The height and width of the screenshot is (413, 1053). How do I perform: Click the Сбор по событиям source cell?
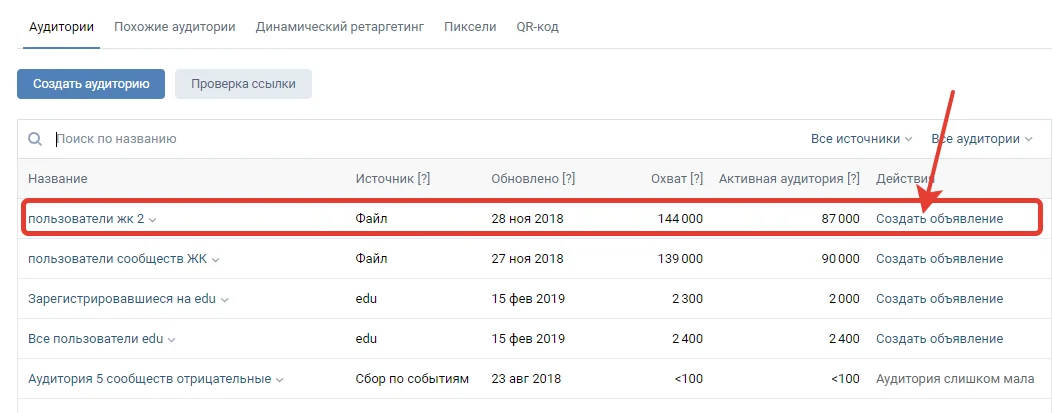tap(412, 379)
